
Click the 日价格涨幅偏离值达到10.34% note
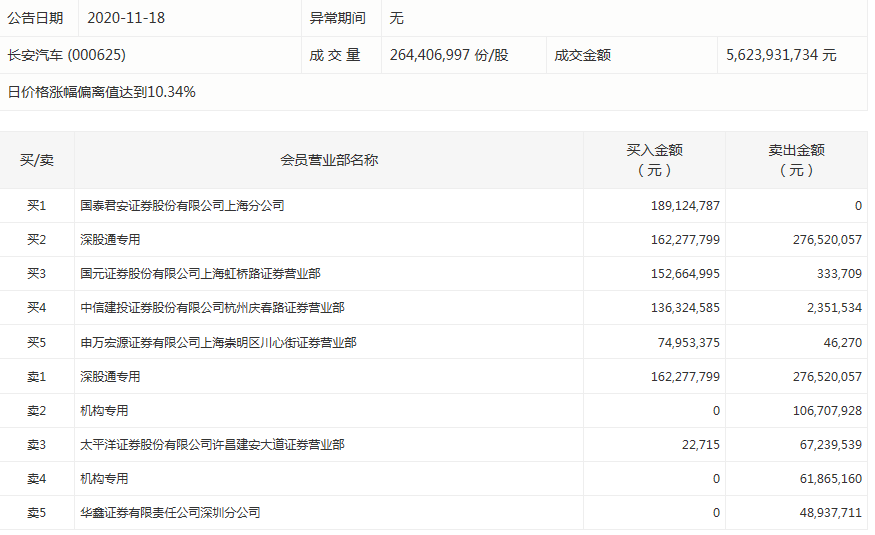tap(102, 92)
